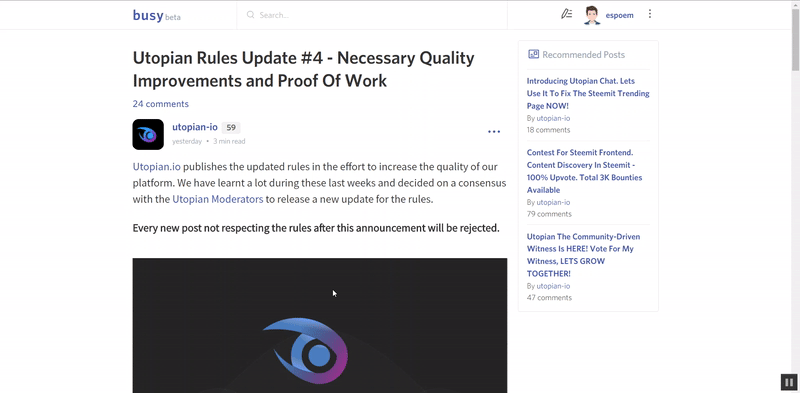Click the bold rejection warning sentence
Screen dimensions: 800x393
pos(316,228)
